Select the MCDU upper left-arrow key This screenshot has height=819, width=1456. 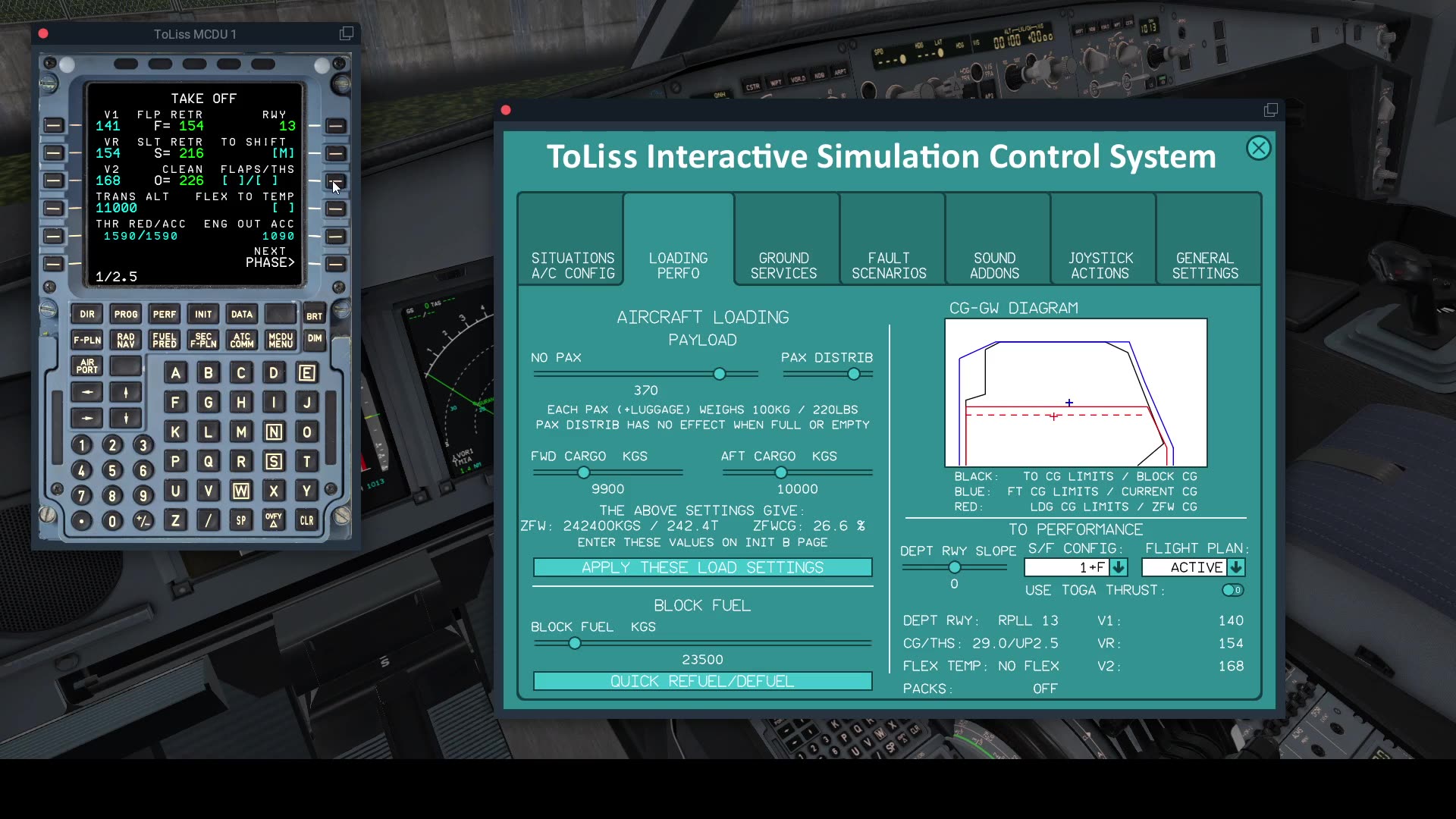pyautogui.click(x=87, y=392)
